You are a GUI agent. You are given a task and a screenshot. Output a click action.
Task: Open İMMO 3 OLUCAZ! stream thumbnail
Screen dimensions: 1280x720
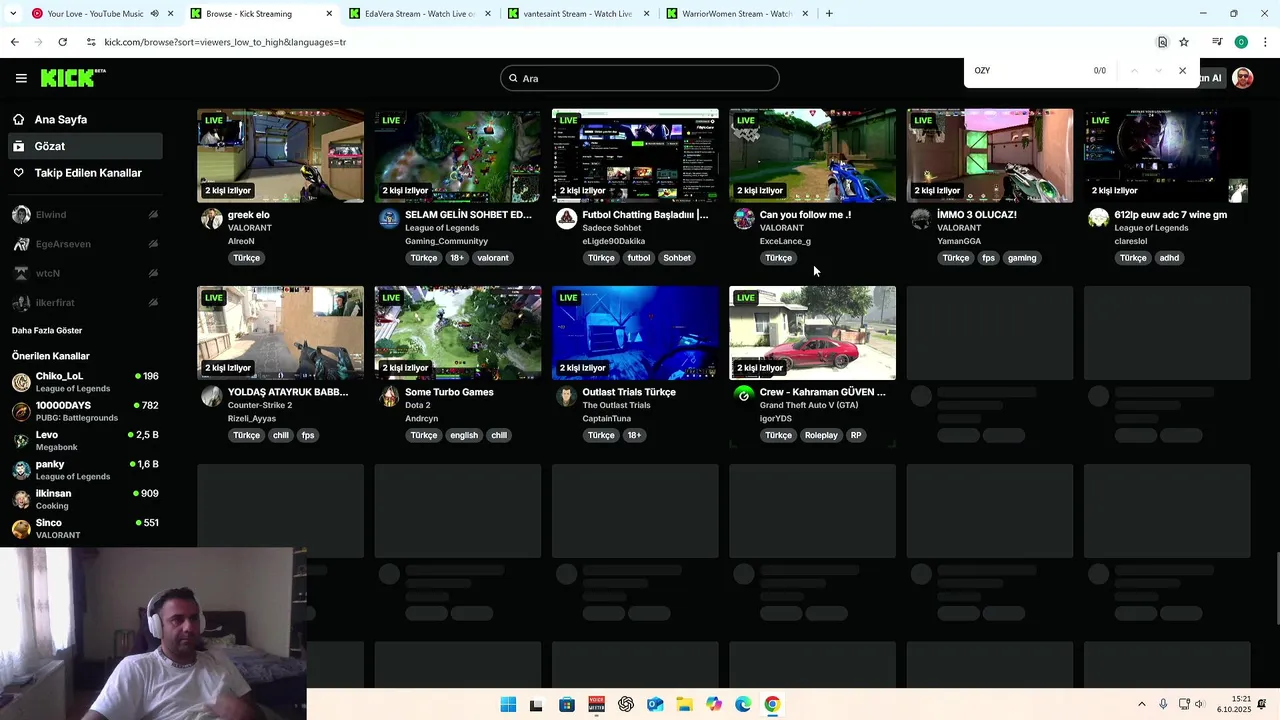(990, 155)
